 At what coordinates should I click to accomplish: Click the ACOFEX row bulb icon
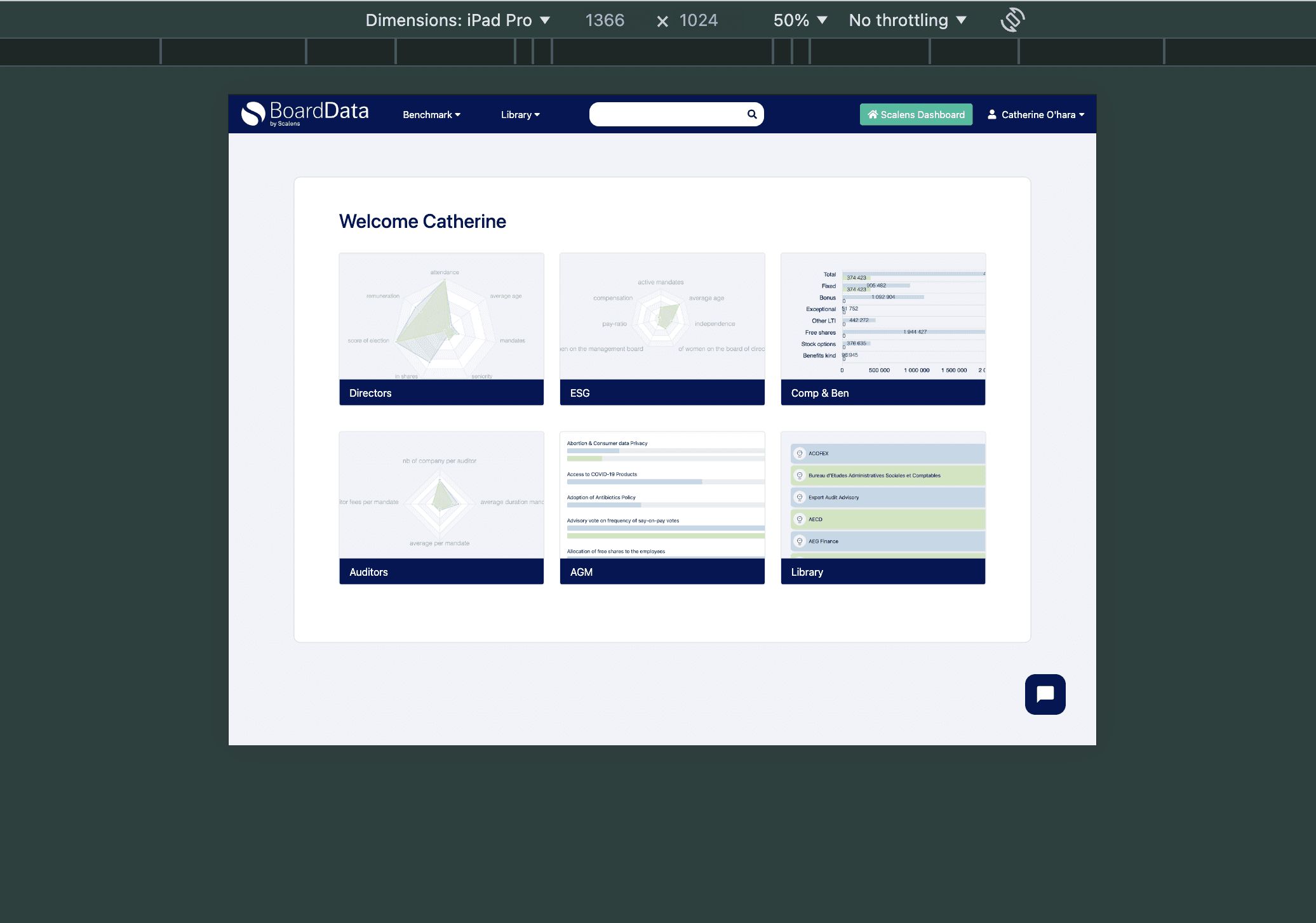[x=800, y=453]
